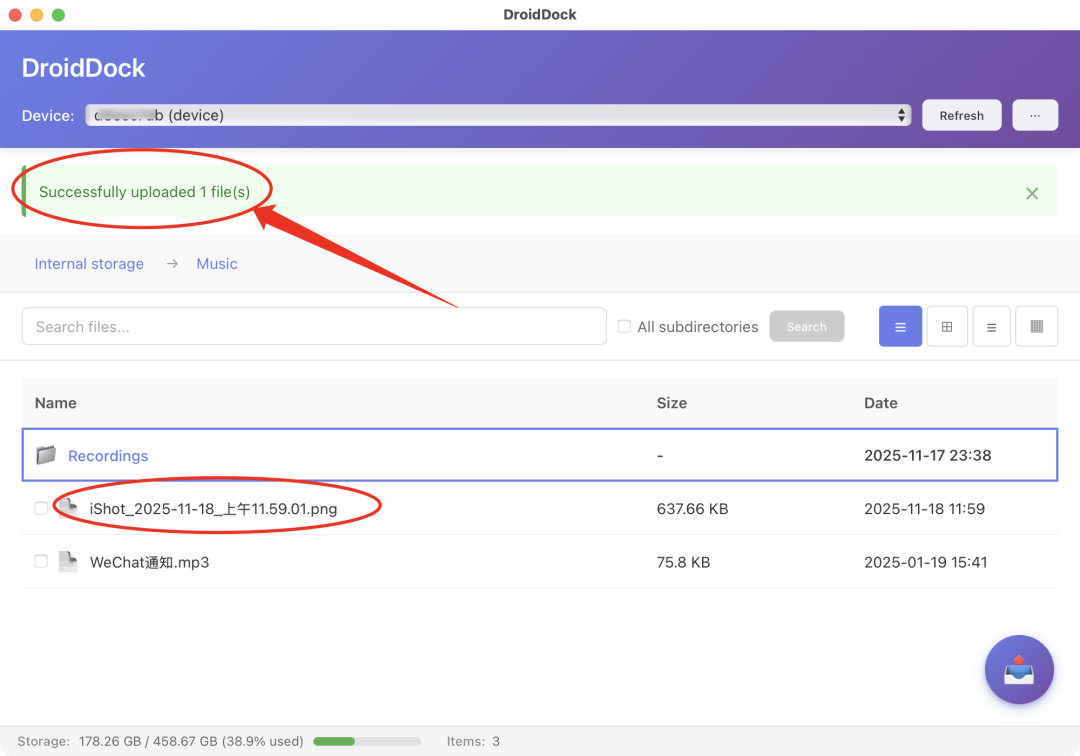The width and height of the screenshot is (1080, 756).
Task: Click the Refresh button
Action: point(962,116)
